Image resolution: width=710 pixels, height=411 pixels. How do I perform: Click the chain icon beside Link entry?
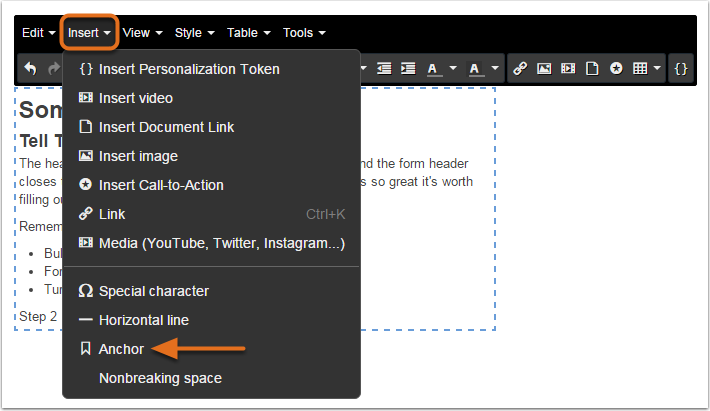click(86, 214)
